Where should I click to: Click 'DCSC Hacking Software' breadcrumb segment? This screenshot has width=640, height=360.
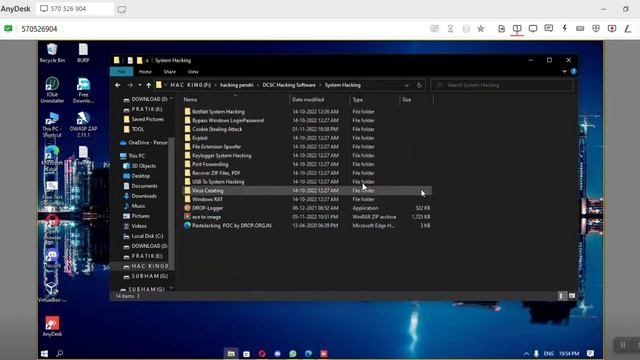289,85
